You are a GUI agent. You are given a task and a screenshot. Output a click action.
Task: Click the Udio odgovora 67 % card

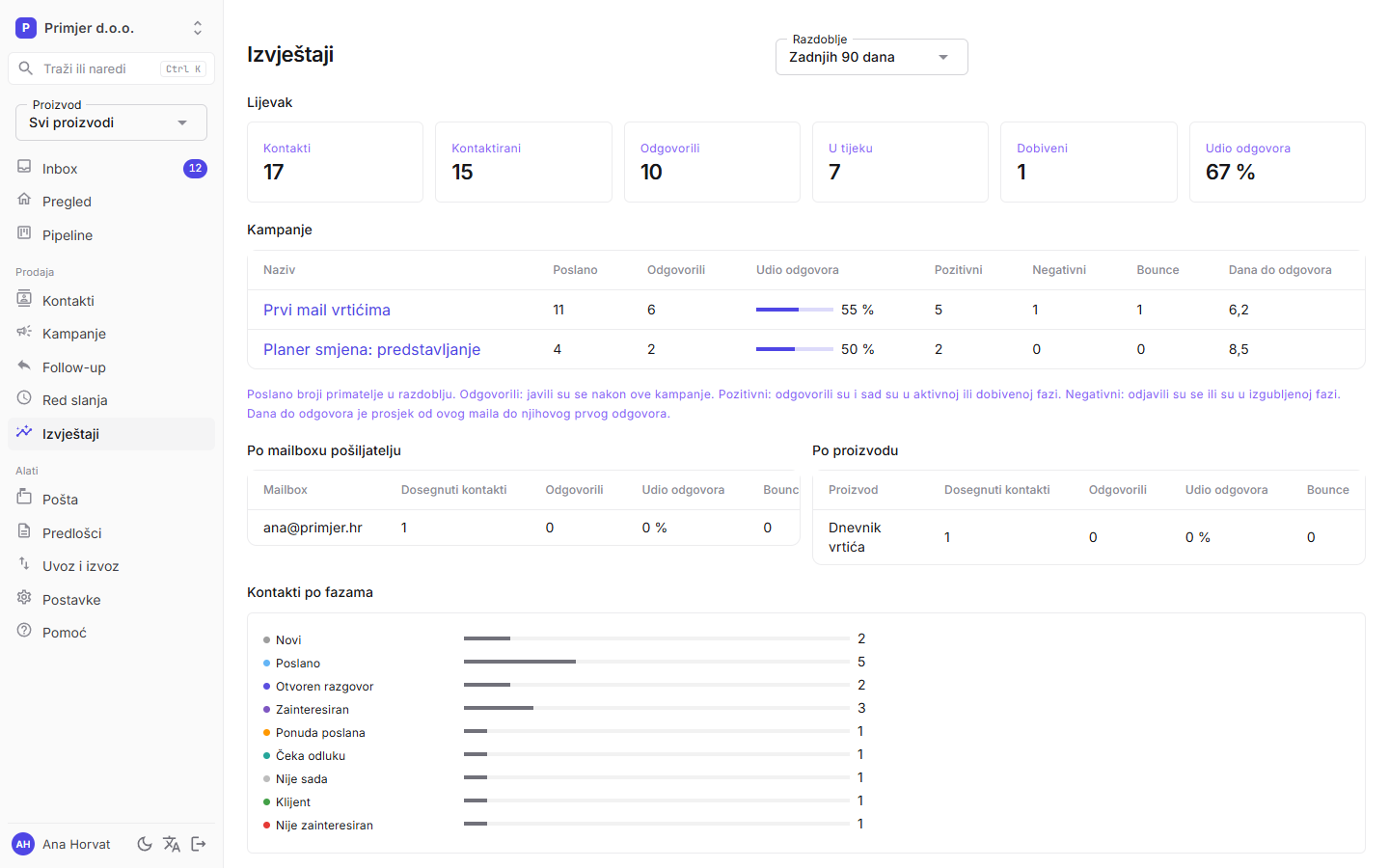point(1277,162)
